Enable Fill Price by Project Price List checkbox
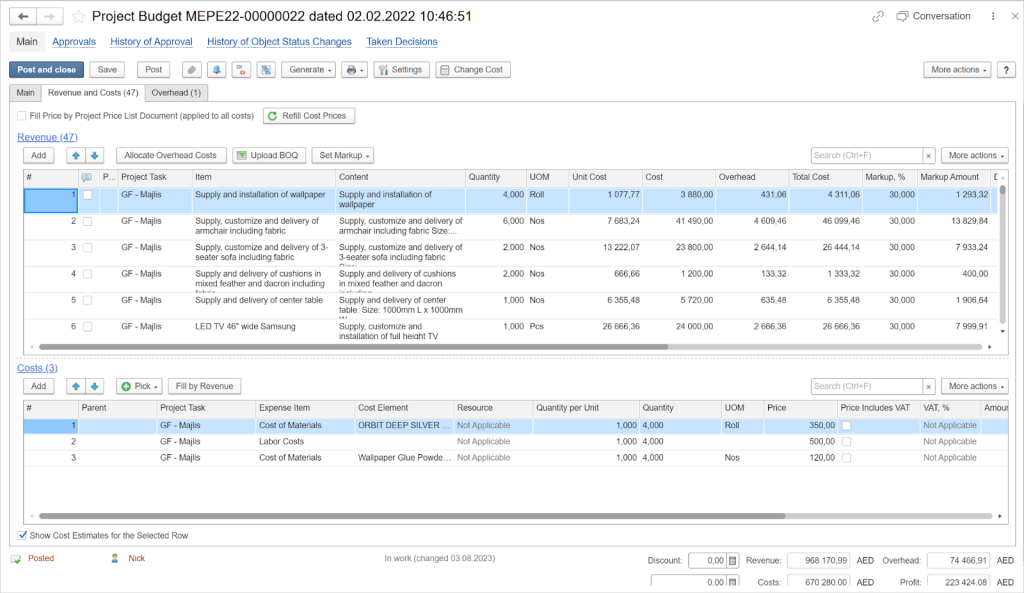The image size is (1024, 593). coord(22,116)
